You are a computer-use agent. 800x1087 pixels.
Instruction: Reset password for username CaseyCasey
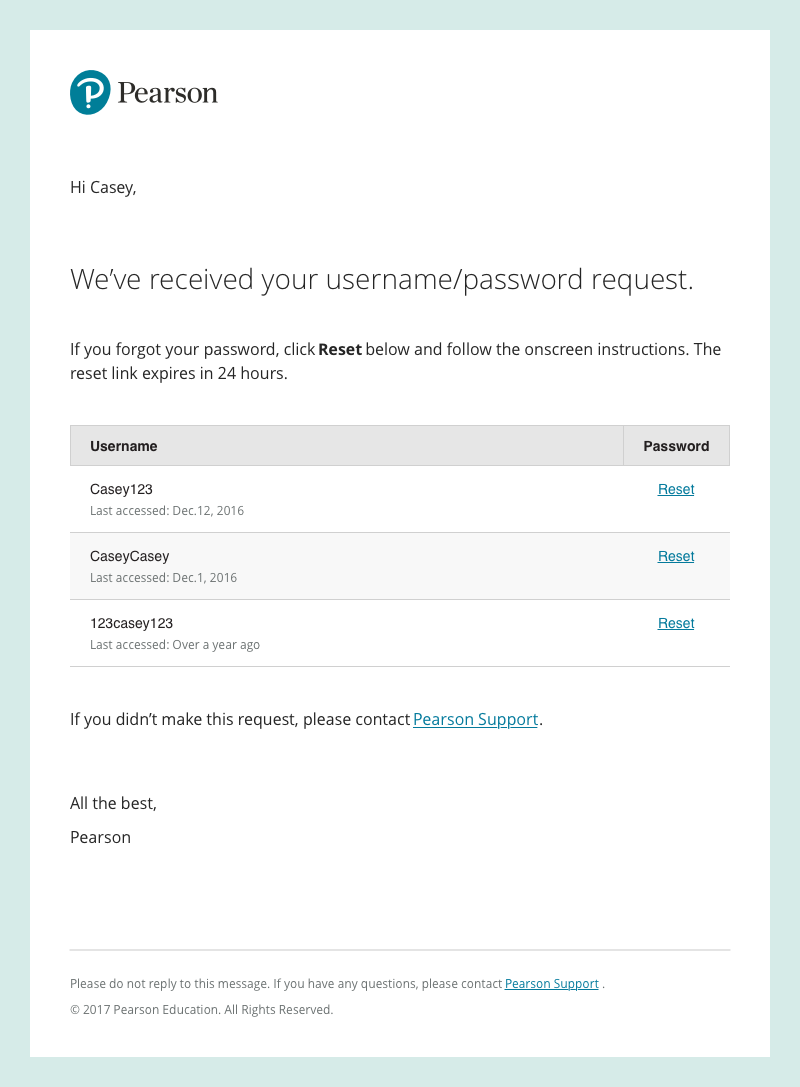676,556
